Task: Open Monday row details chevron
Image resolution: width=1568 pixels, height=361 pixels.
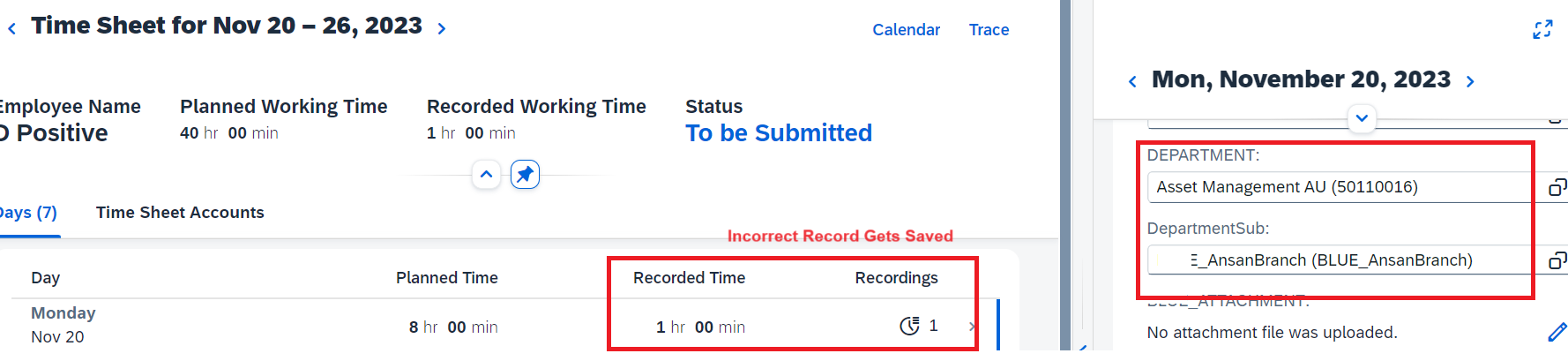Action: point(972,327)
